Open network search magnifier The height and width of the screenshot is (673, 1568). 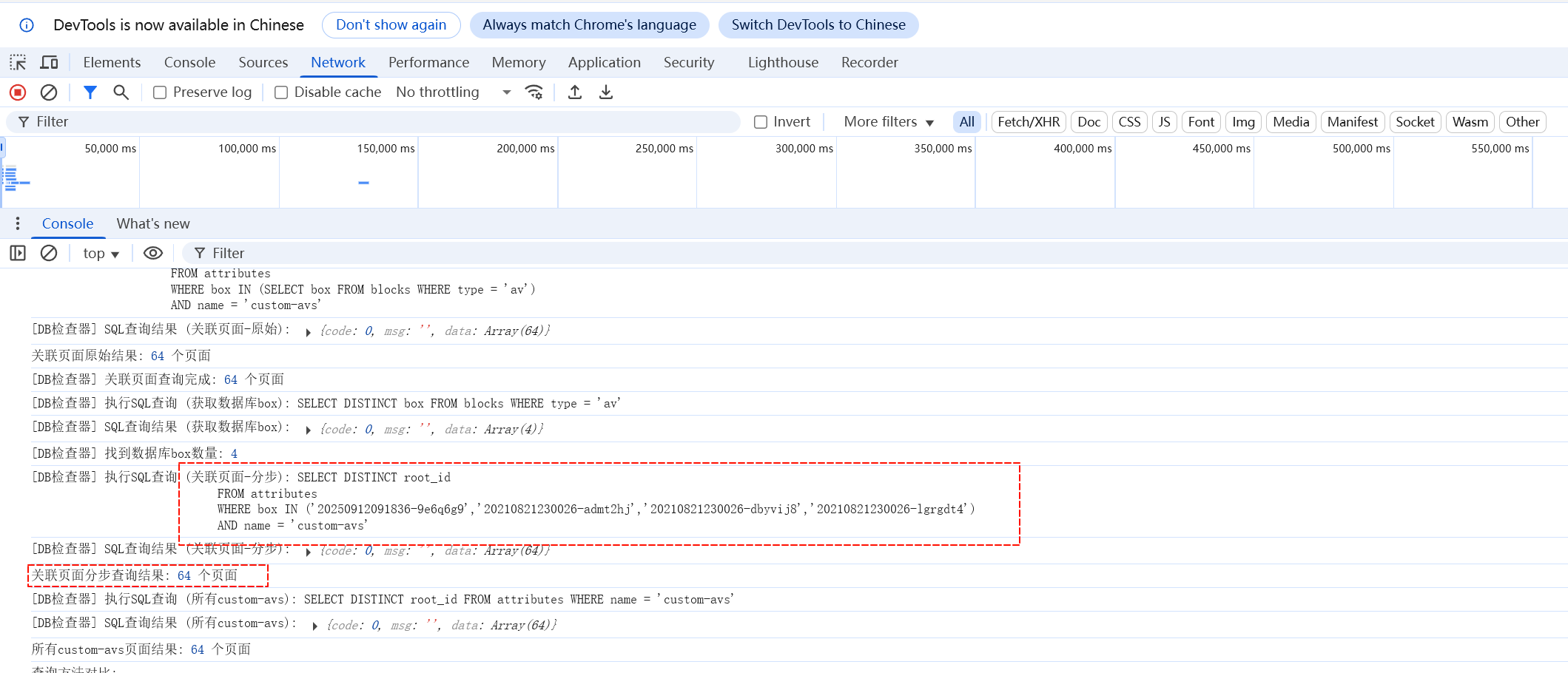[x=121, y=92]
